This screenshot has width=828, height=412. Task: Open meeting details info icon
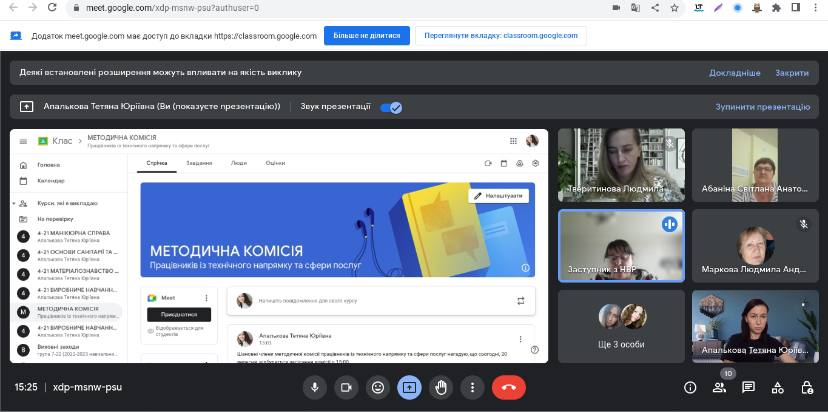coord(690,388)
